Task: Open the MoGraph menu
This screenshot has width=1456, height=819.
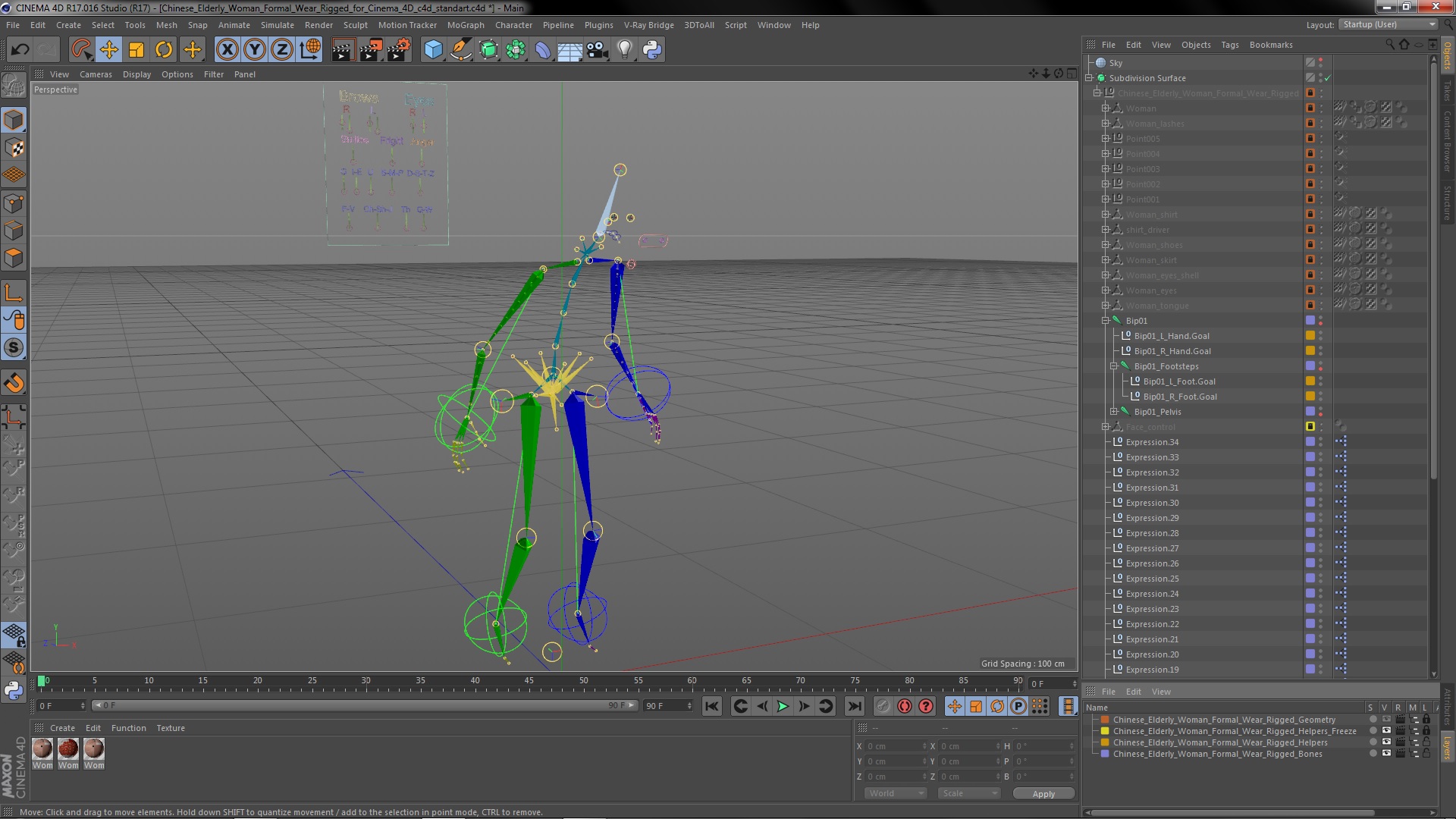Action: pyautogui.click(x=466, y=25)
